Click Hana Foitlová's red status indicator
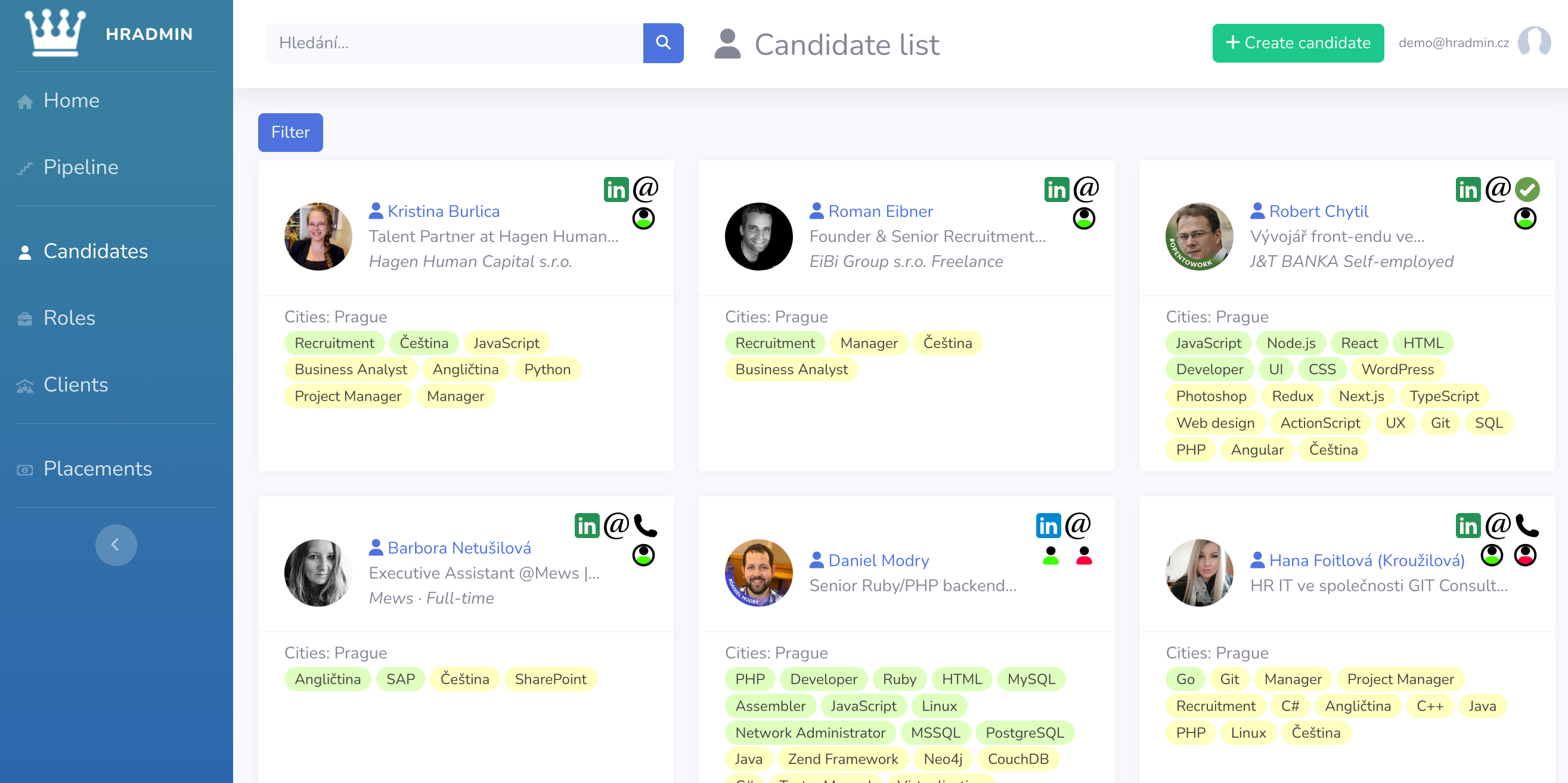 click(1525, 555)
